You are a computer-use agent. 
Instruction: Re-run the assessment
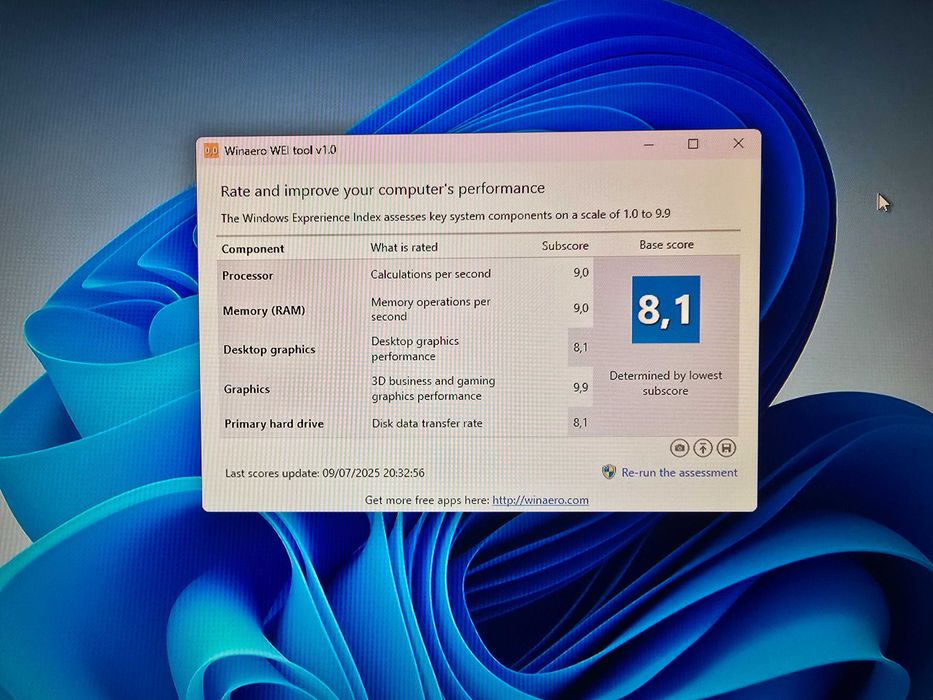679,473
